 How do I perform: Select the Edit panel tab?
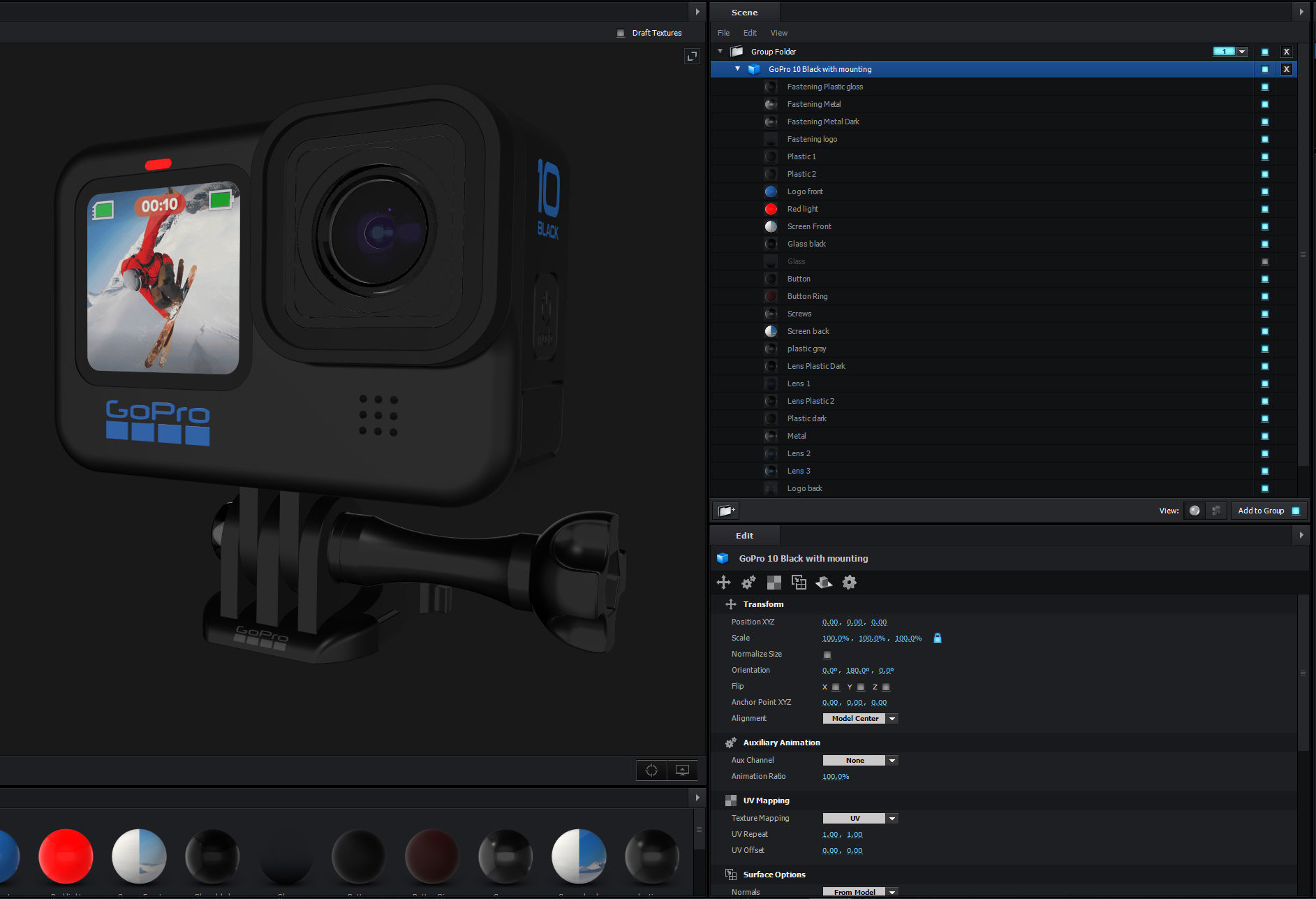744,536
